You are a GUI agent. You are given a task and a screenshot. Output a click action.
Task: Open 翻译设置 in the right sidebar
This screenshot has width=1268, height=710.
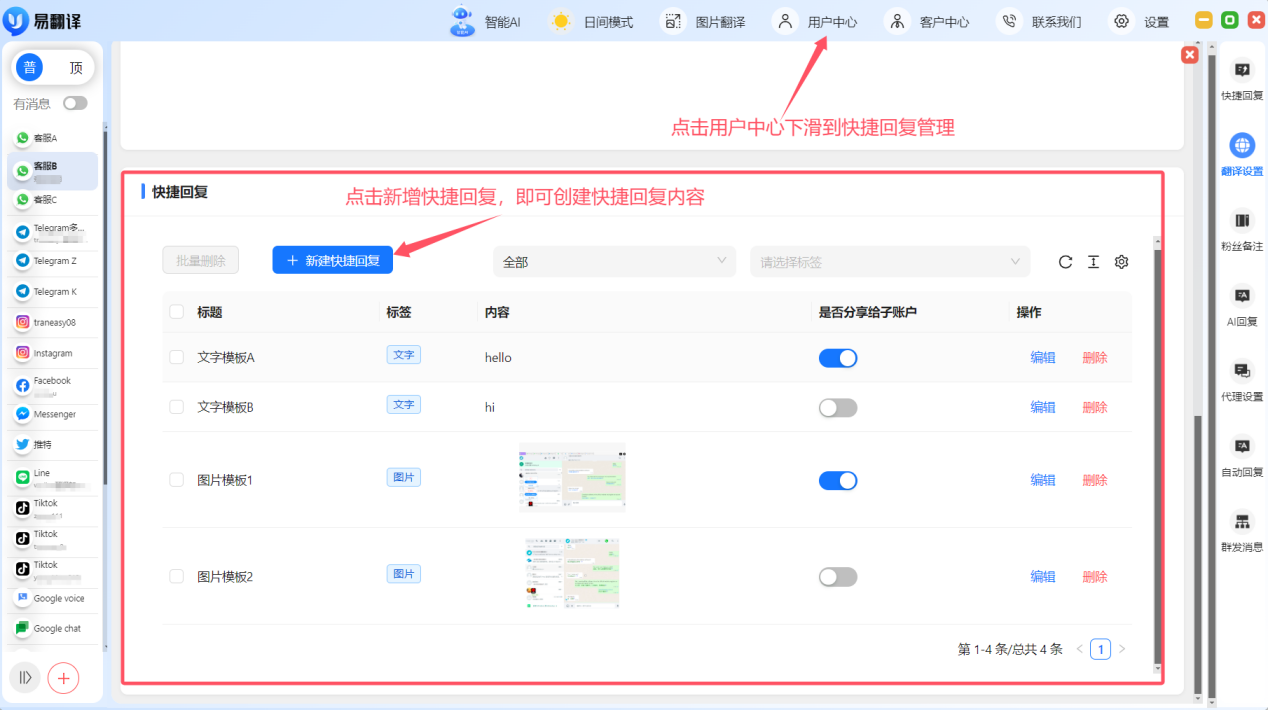click(x=1242, y=155)
